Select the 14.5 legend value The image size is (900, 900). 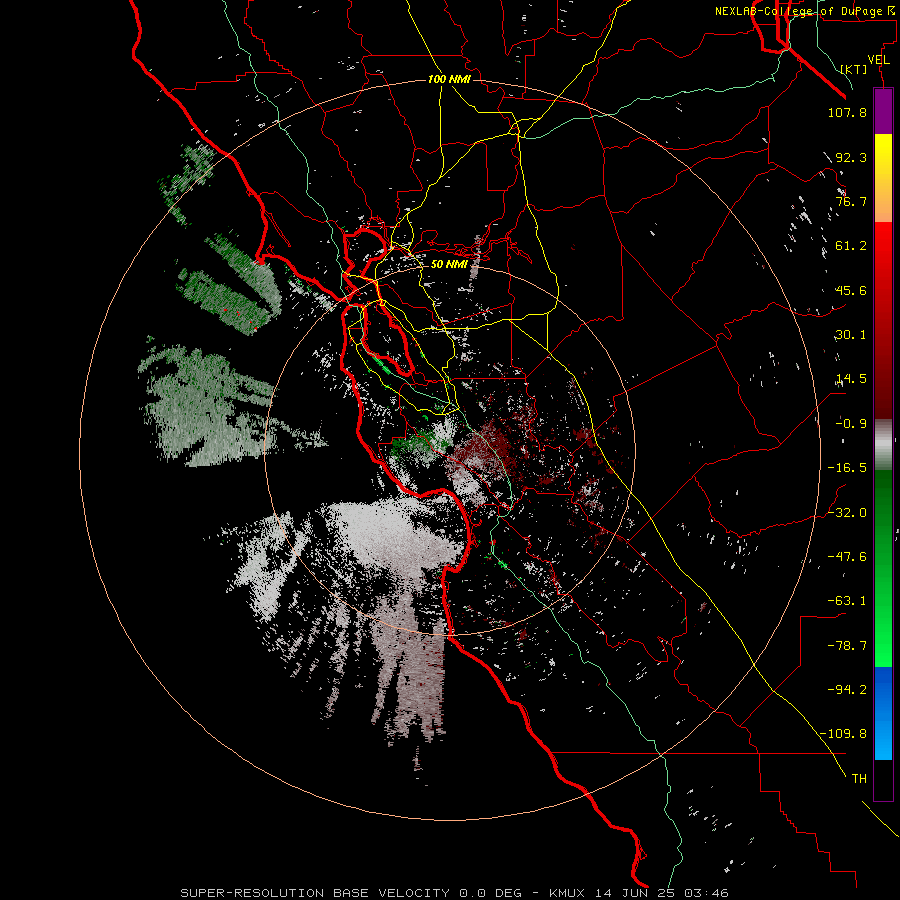coord(851,379)
